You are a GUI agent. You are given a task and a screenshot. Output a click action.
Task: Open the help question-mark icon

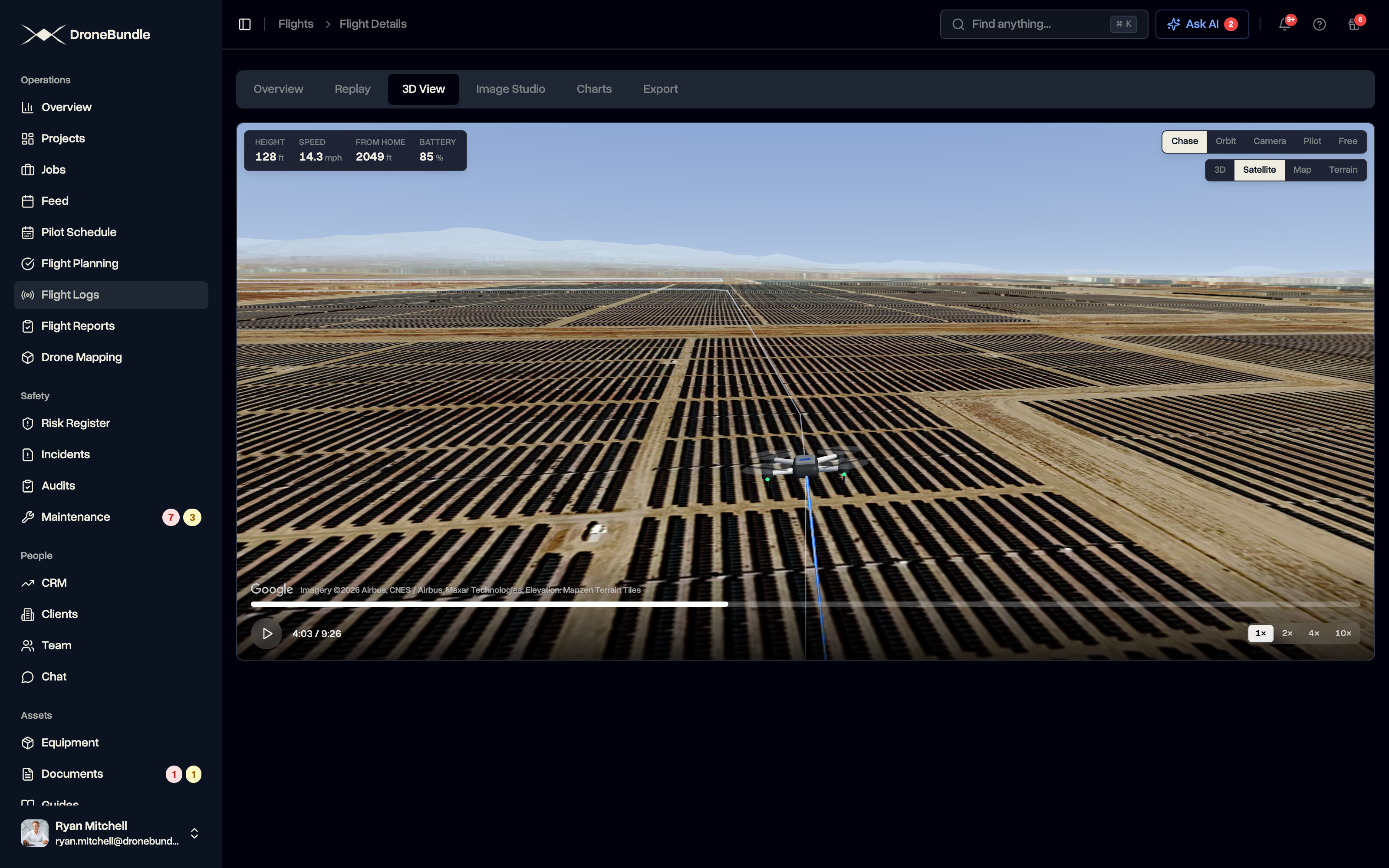1319,24
